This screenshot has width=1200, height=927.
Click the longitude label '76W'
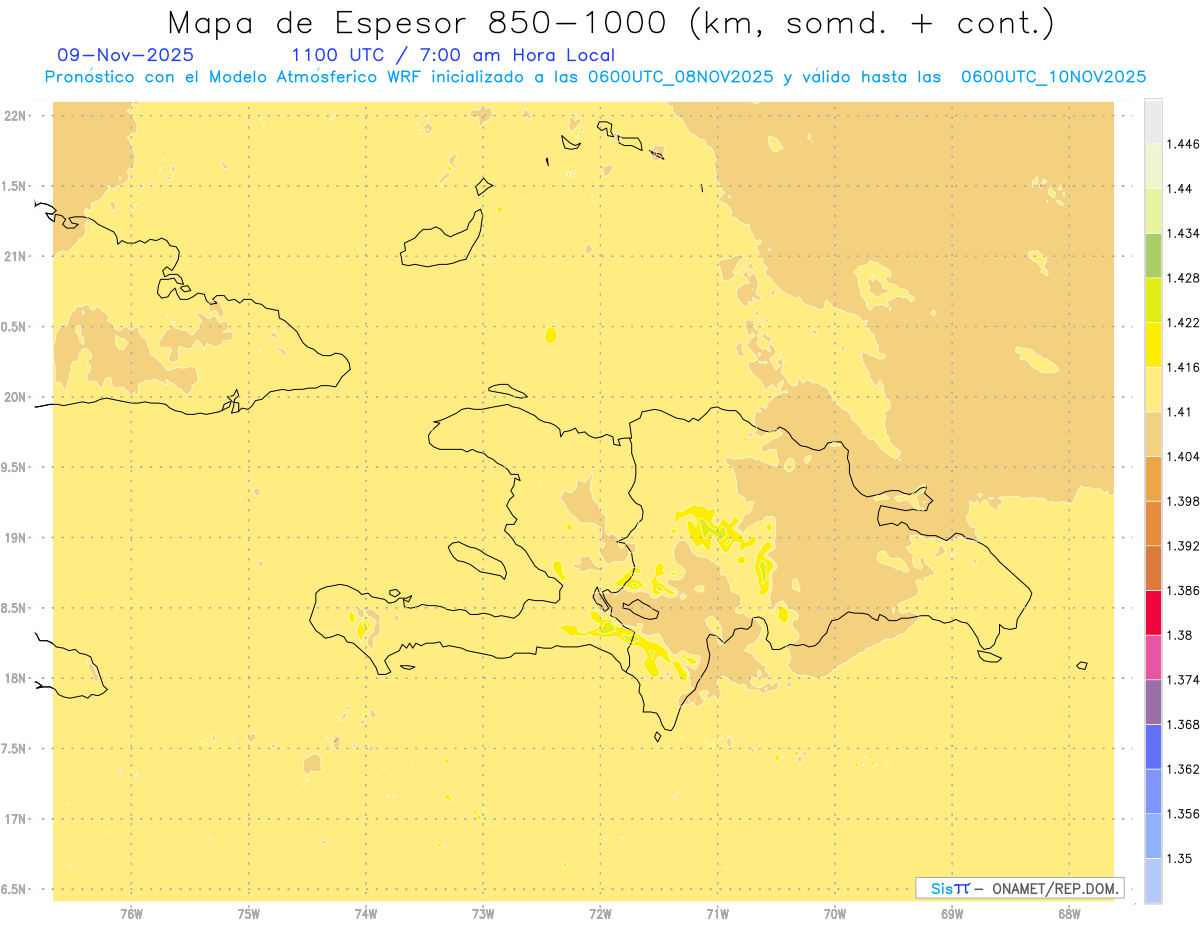tap(131, 914)
